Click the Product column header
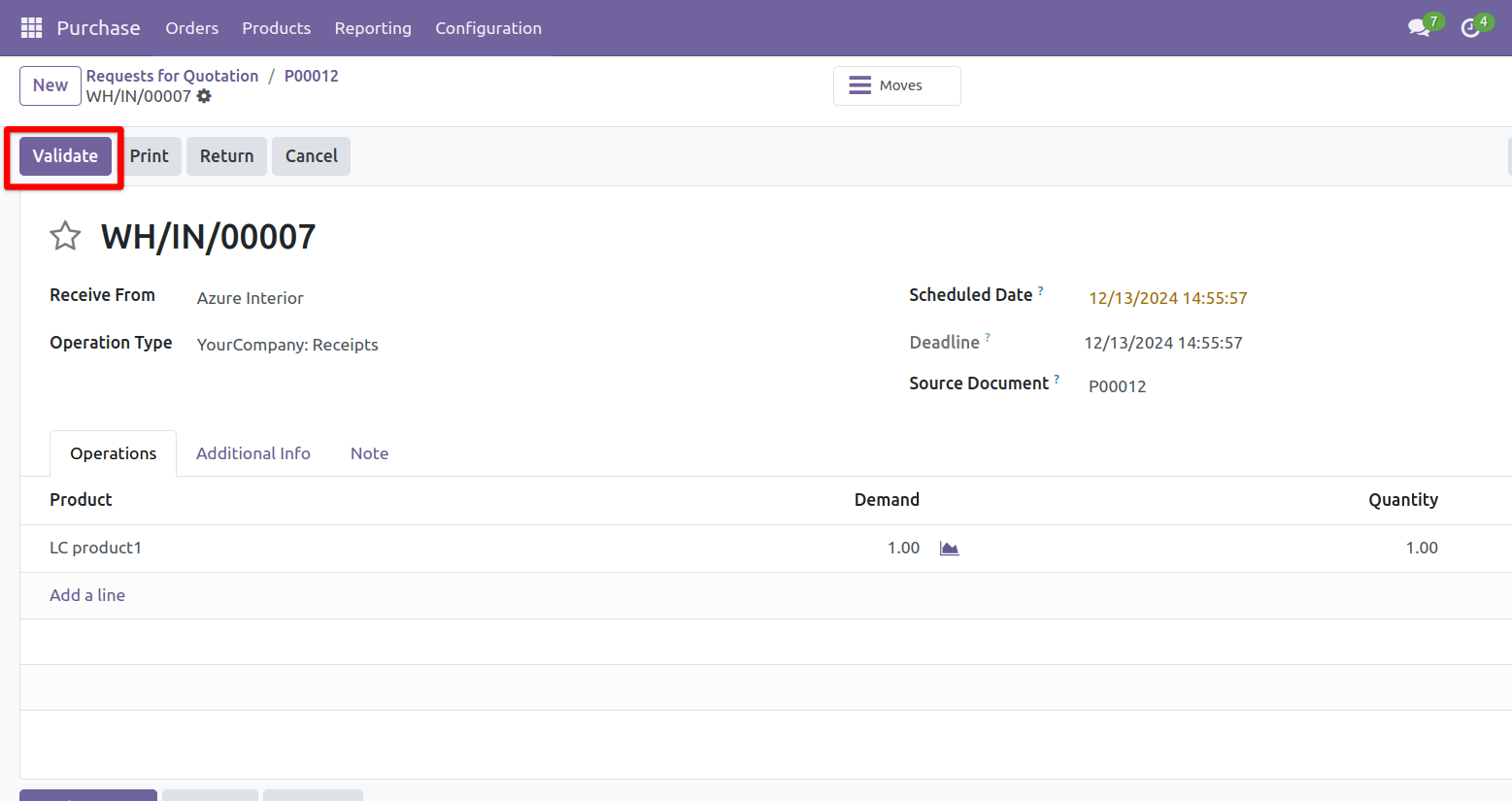Viewport: 1512px width, 801px height. coord(81,499)
